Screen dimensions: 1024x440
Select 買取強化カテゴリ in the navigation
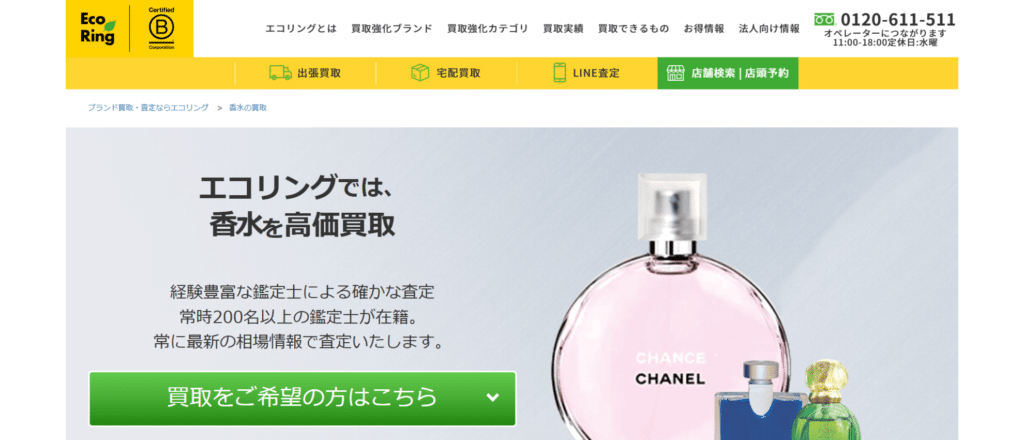[488, 29]
